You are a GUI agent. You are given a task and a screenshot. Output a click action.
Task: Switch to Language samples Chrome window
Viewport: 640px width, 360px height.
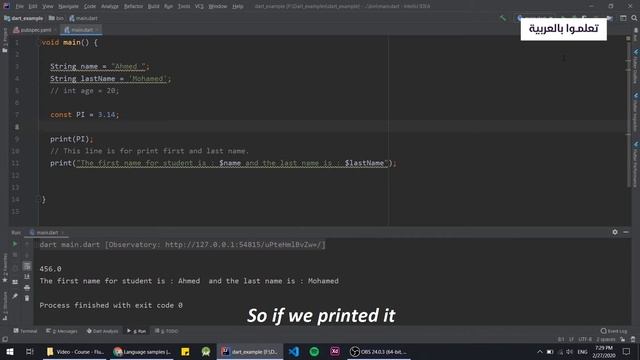pos(142,351)
